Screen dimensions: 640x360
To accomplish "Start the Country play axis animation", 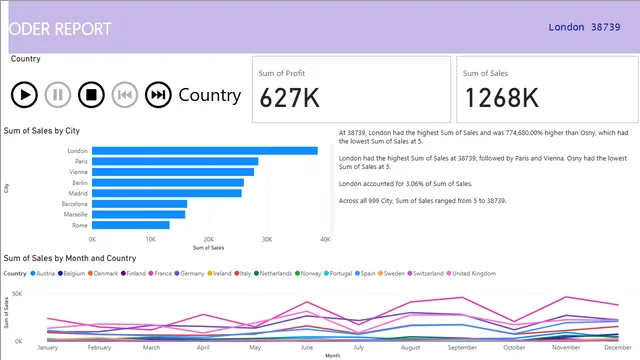I will click(x=24, y=95).
